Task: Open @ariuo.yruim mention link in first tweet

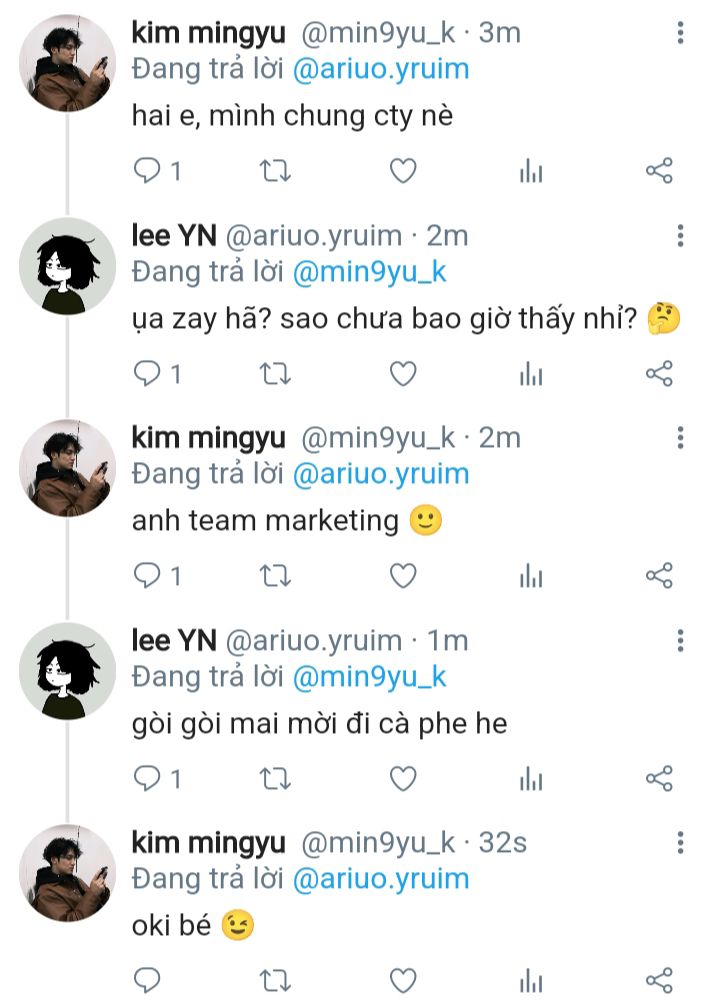Action: (x=380, y=70)
